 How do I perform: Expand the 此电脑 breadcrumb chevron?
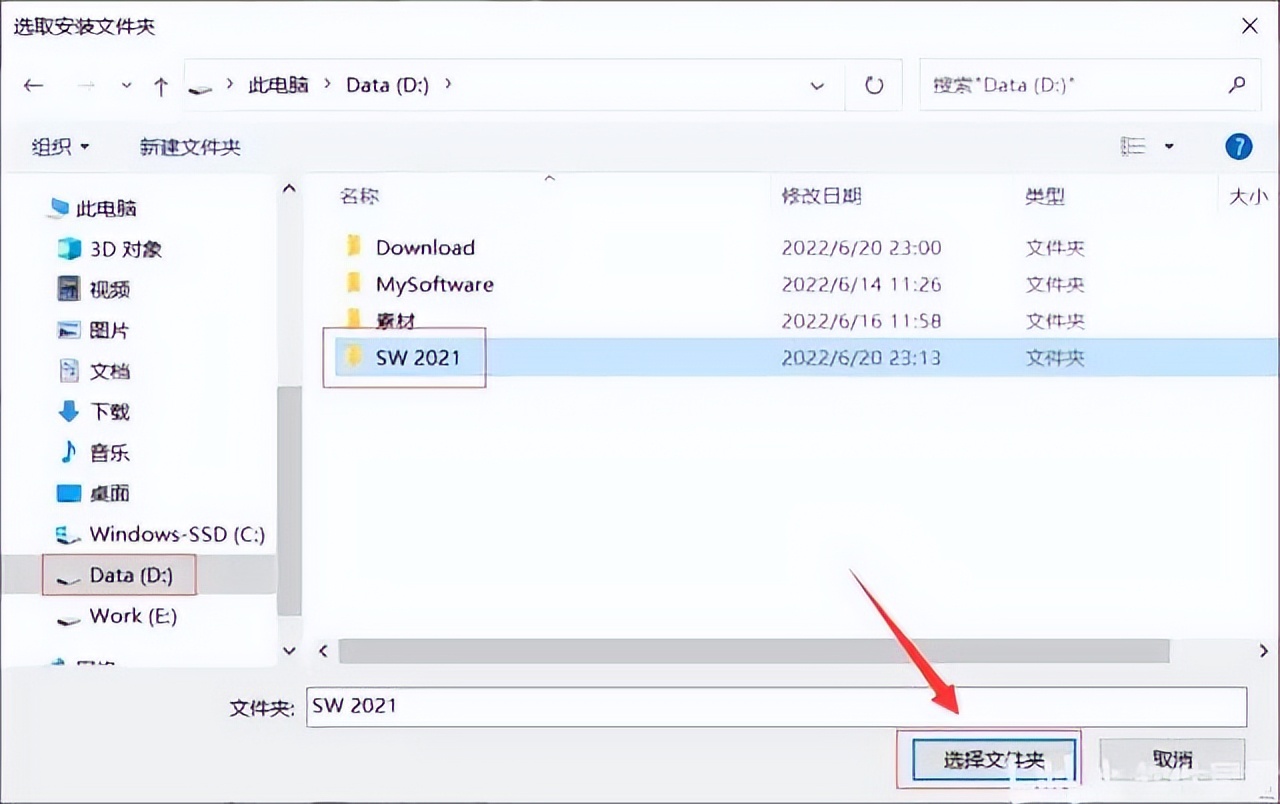[327, 85]
